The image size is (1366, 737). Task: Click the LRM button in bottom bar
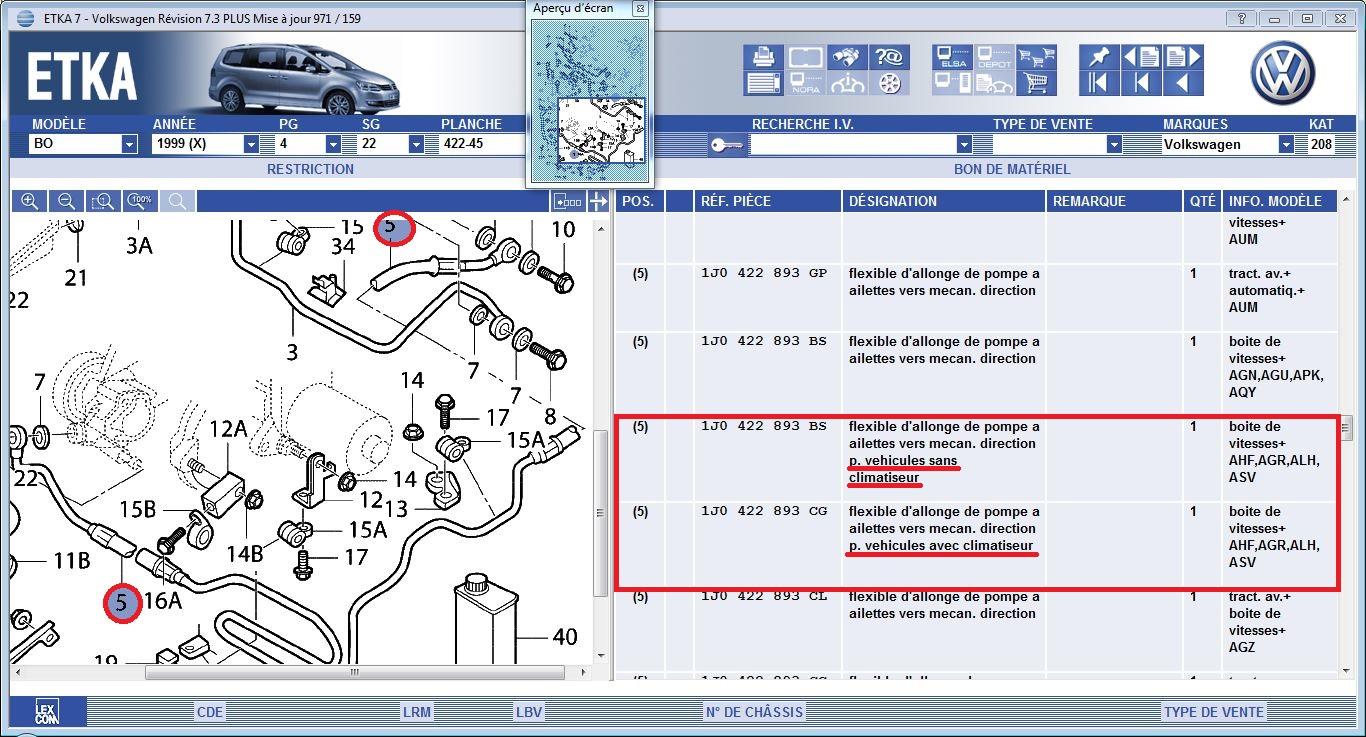click(x=416, y=712)
